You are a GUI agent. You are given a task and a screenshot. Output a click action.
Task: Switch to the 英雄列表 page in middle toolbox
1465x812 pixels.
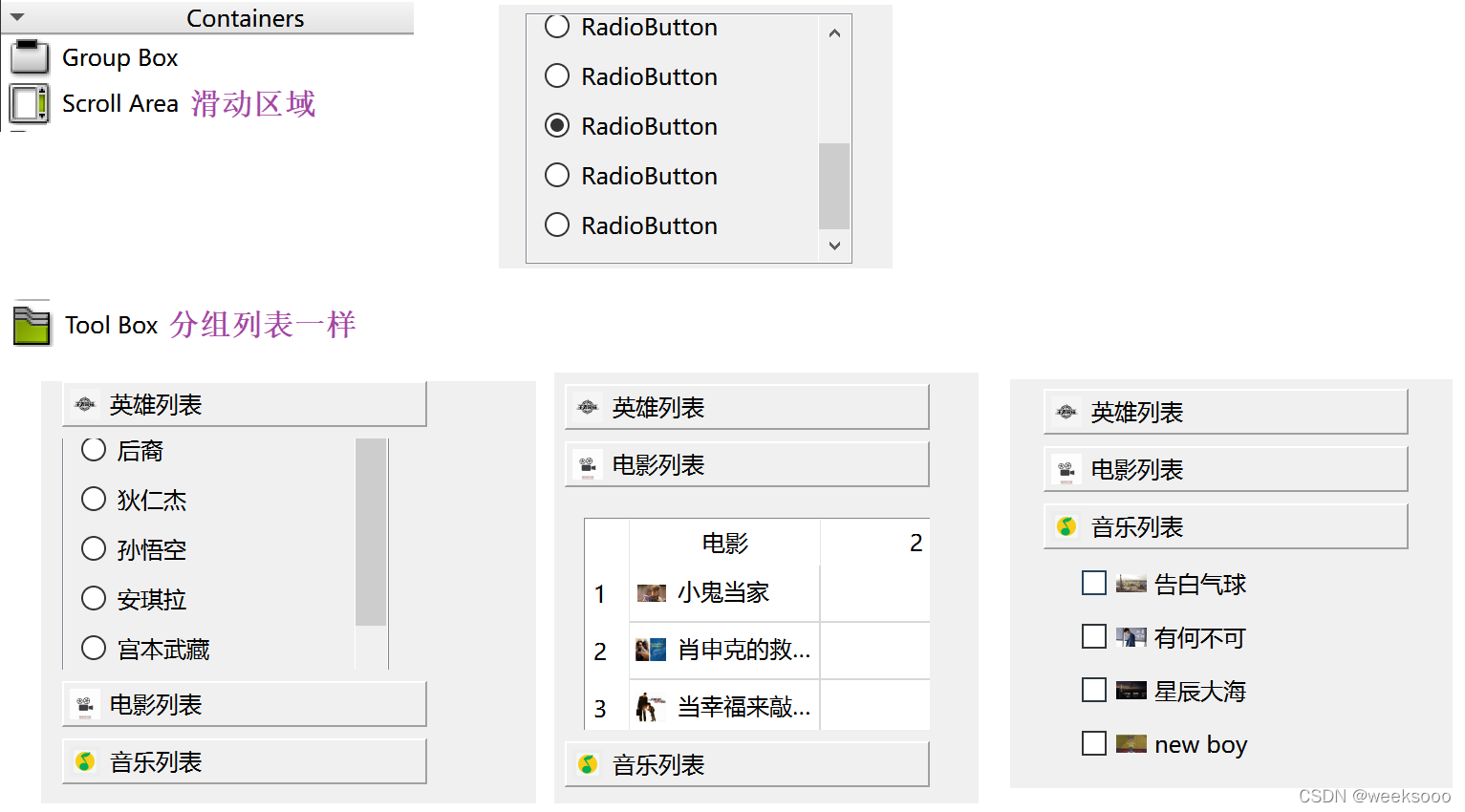pyautogui.click(x=745, y=407)
